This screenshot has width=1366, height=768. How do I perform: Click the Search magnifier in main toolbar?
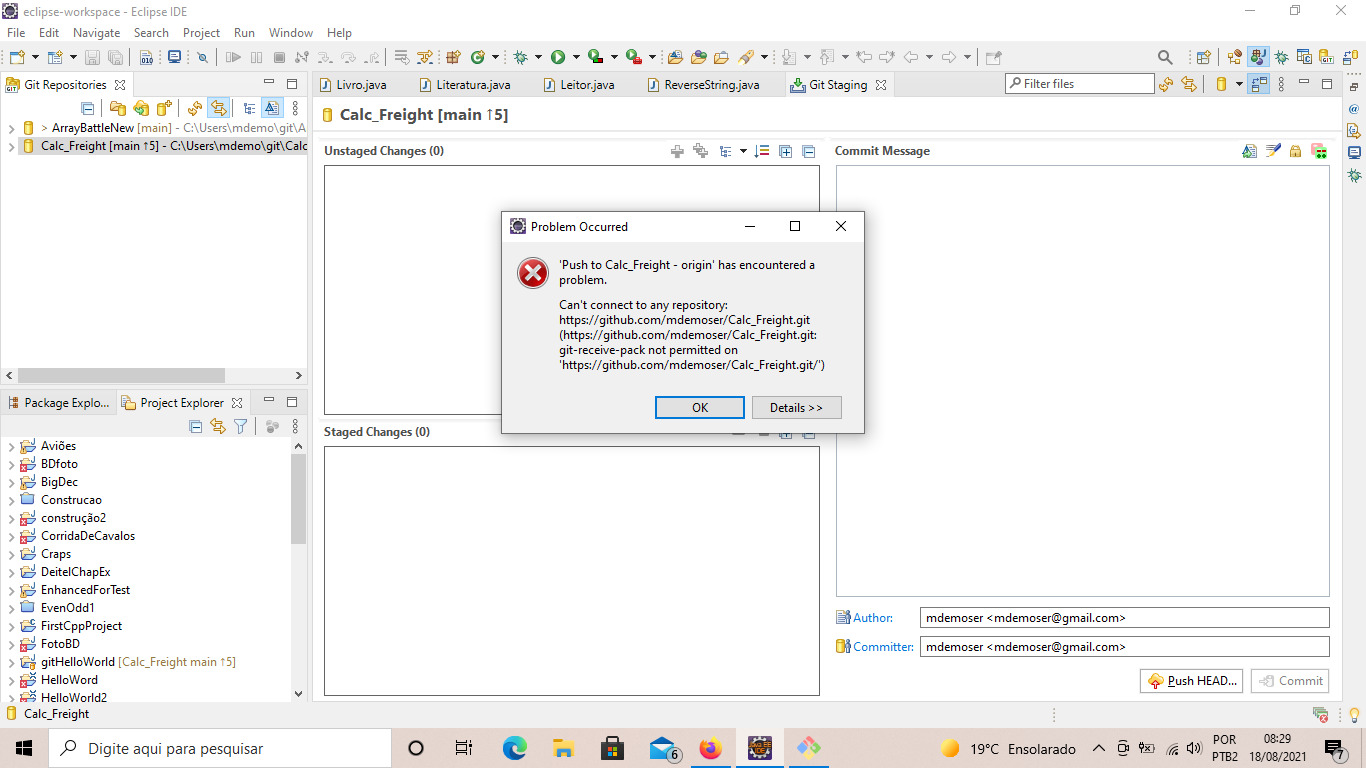point(1165,58)
